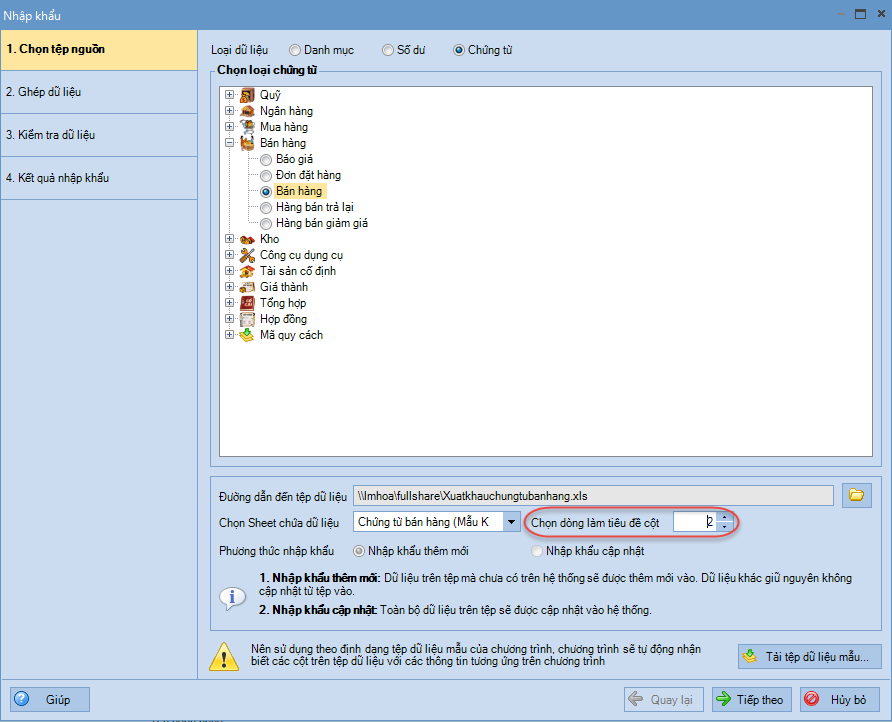This screenshot has width=892, height=722.
Task: Click Tải tệp dữ liệu mẫu button
Action: point(810,656)
